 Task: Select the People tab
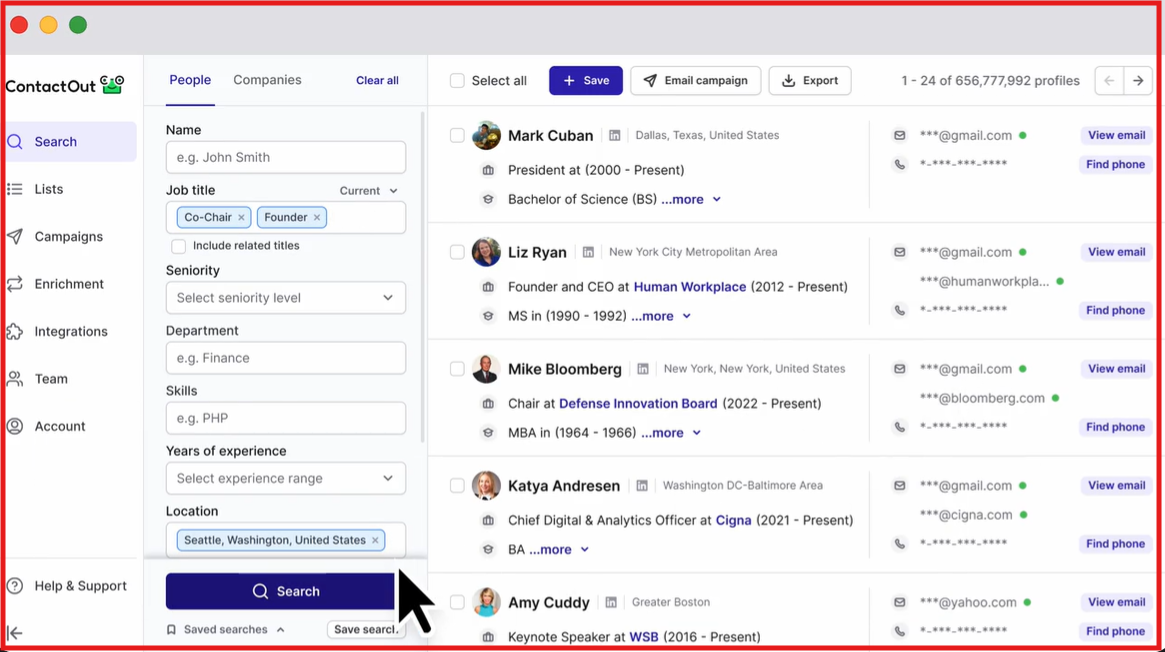tap(190, 79)
